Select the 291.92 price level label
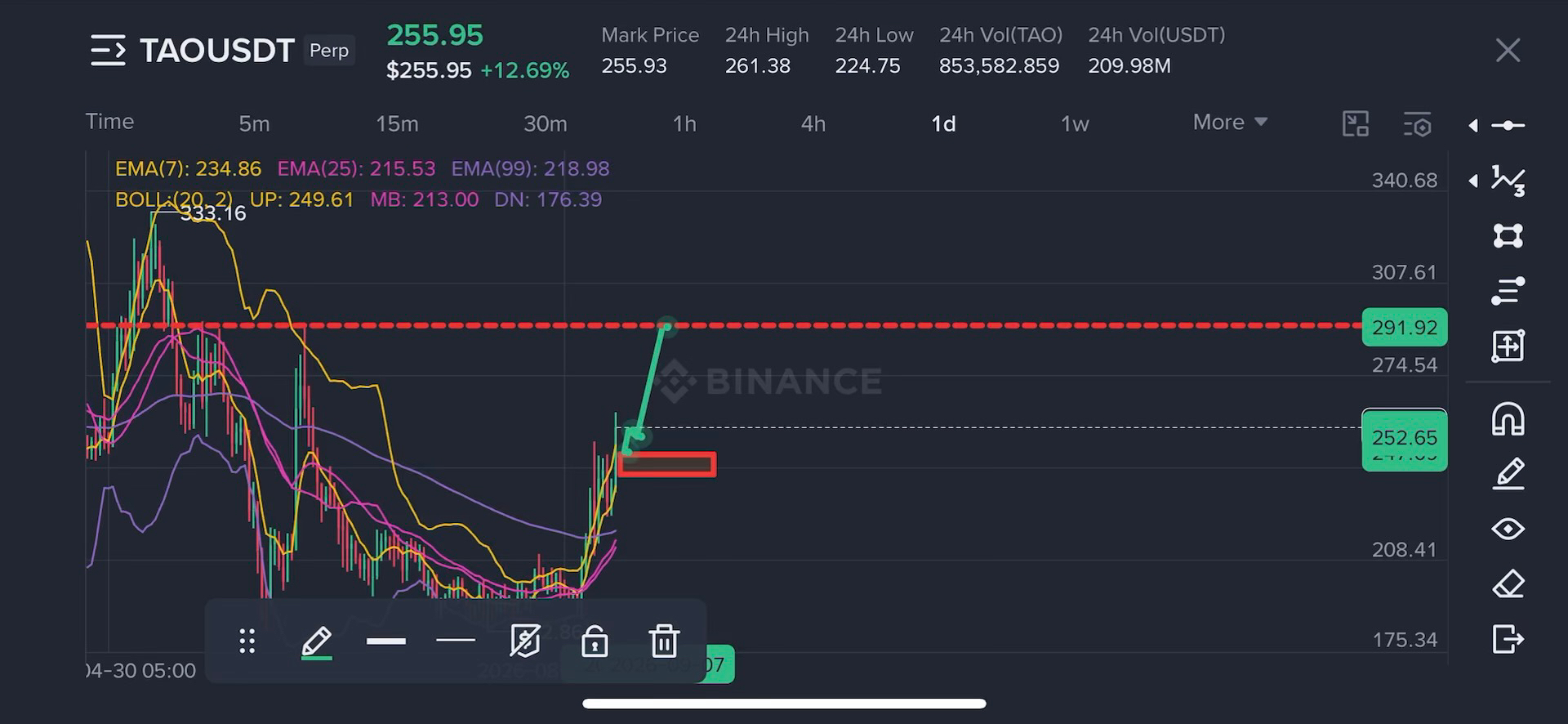This screenshot has width=1568, height=724. 1405,328
